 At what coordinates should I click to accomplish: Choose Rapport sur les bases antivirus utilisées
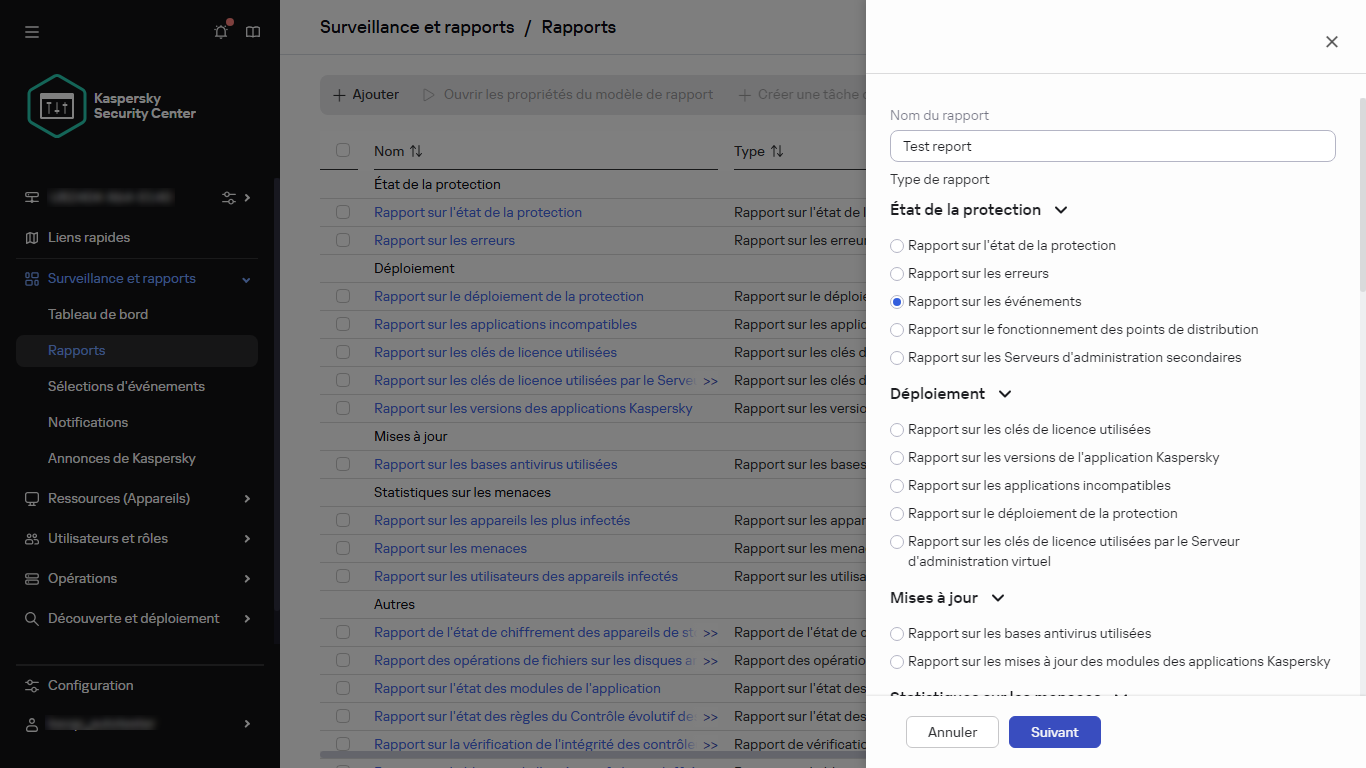tap(897, 634)
